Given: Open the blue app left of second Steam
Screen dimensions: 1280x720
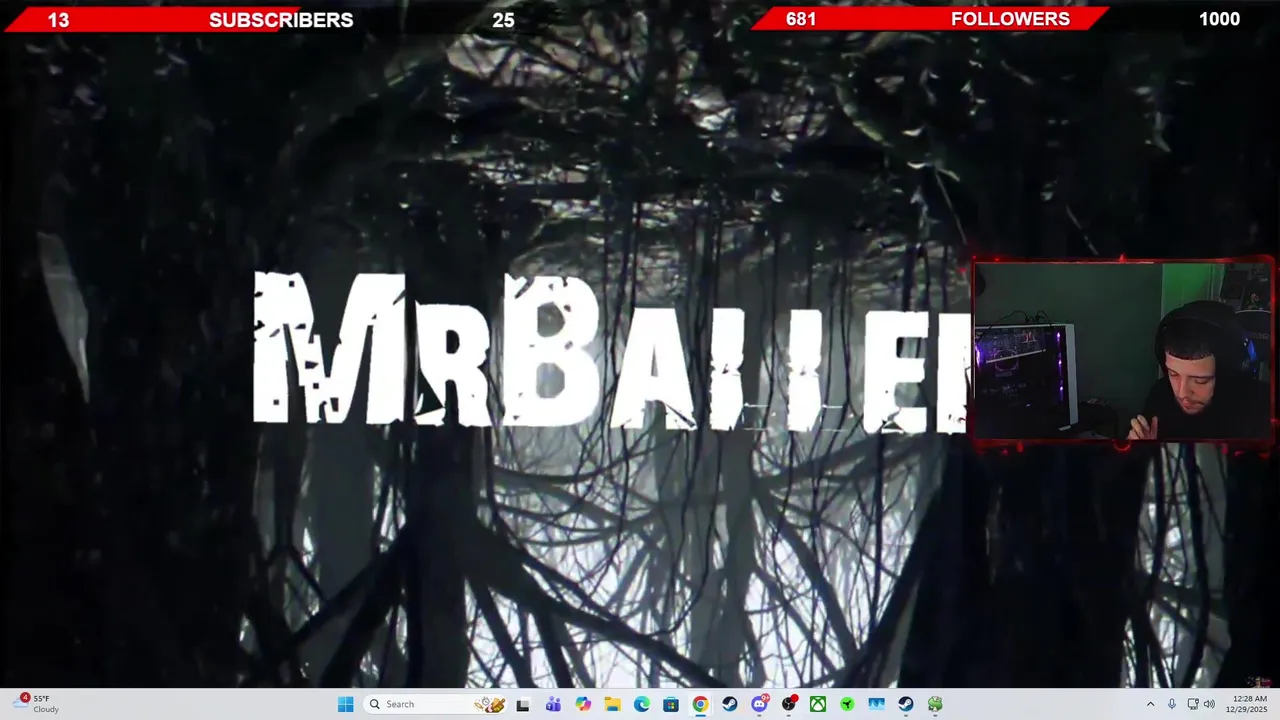Looking at the screenshot, I should [876, 704].
